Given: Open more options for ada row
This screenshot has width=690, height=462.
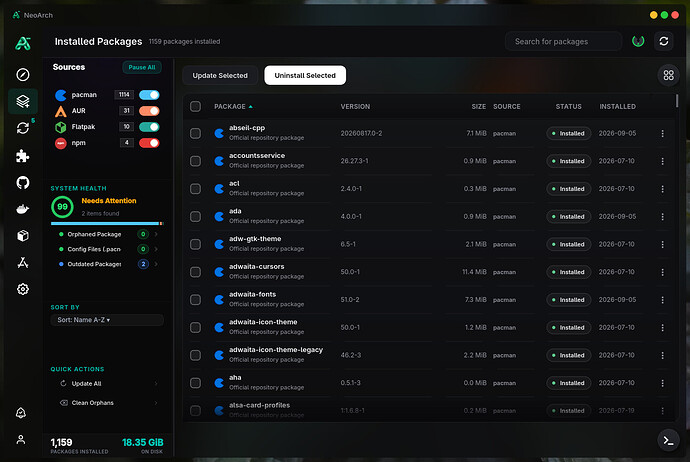Looking at the screenshot, I should click(x=662, y=216).
